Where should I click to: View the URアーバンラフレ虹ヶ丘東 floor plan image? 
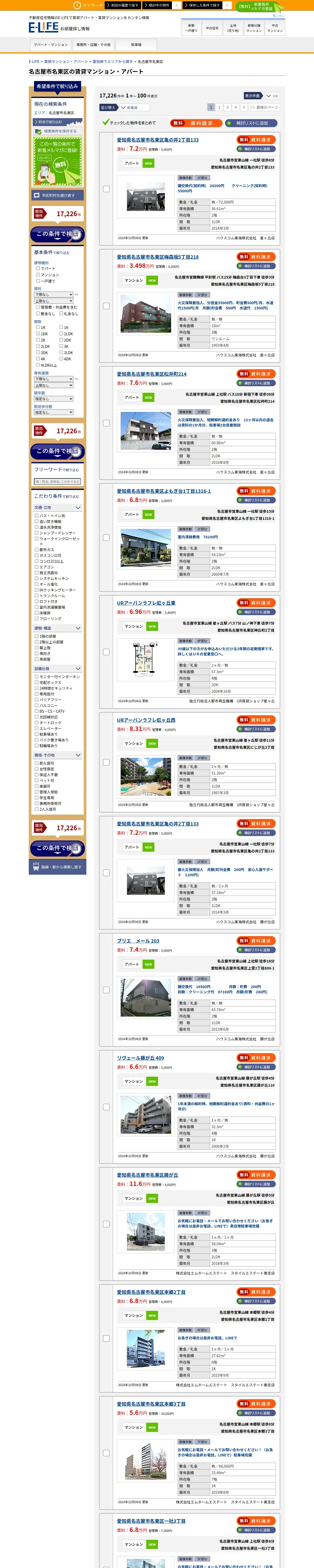(x=146, y=660)
